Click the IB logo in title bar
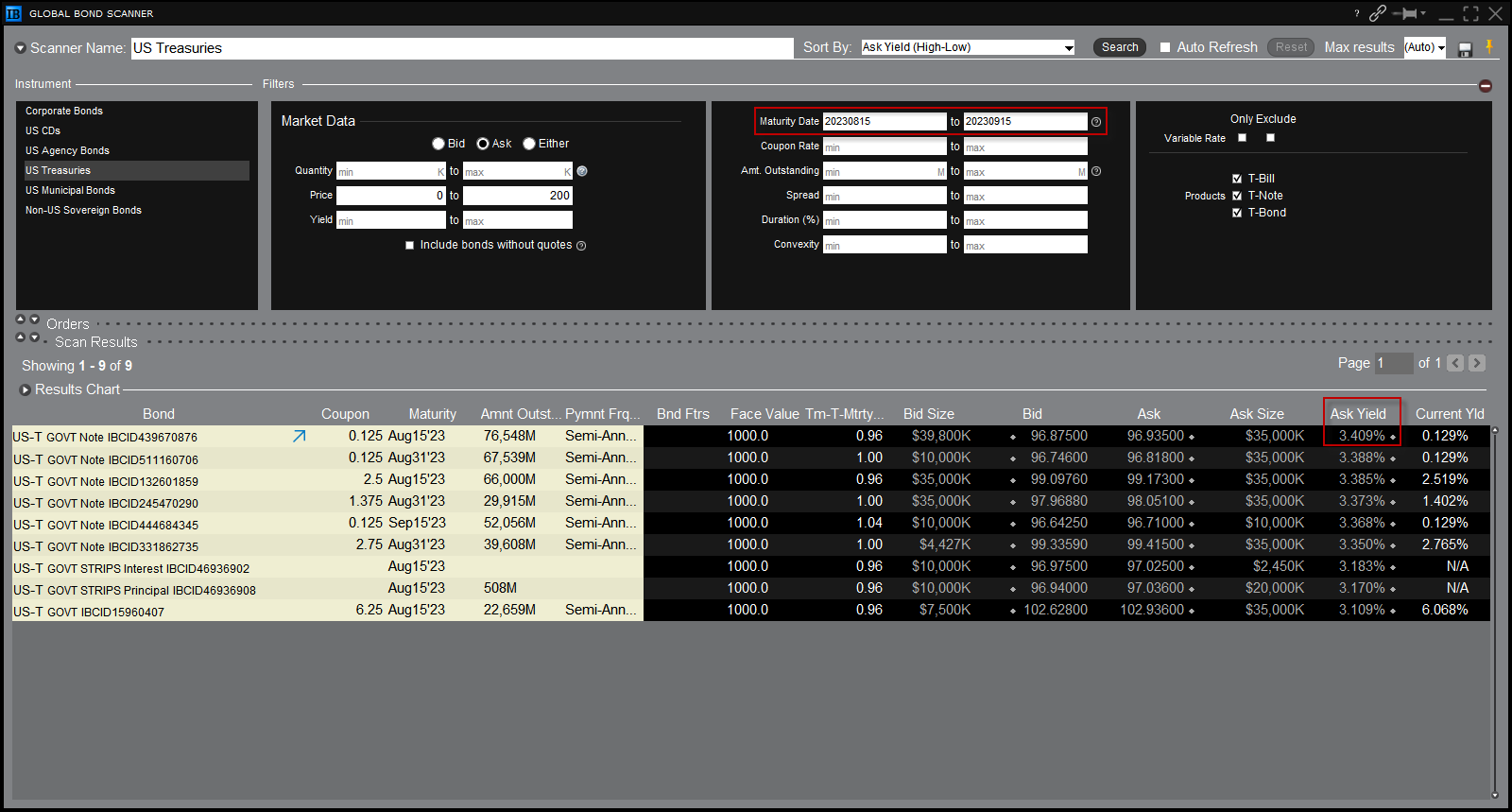Viewport: 1512px width, 812px height. pos(13,13)
